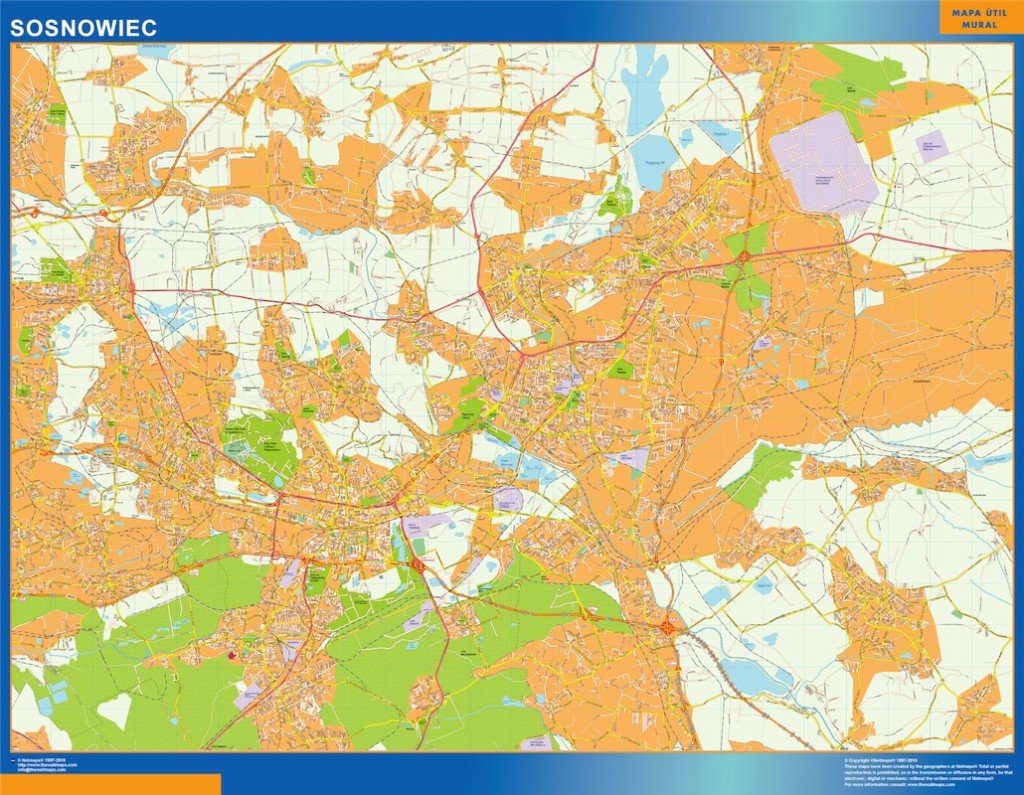Select the Pogoria III lake
Viewport: 1024px width, 795px height.
[653, 161]
